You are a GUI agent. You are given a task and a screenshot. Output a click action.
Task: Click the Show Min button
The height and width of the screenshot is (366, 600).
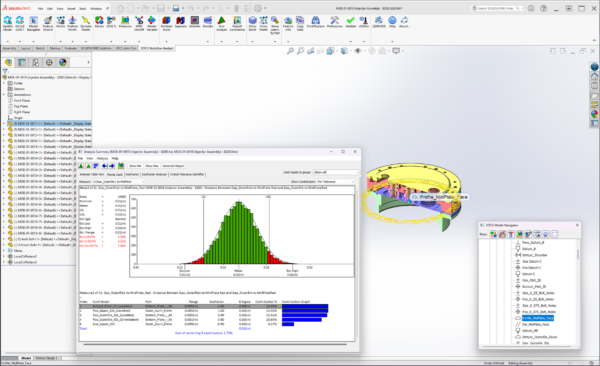tap(135, 166)
